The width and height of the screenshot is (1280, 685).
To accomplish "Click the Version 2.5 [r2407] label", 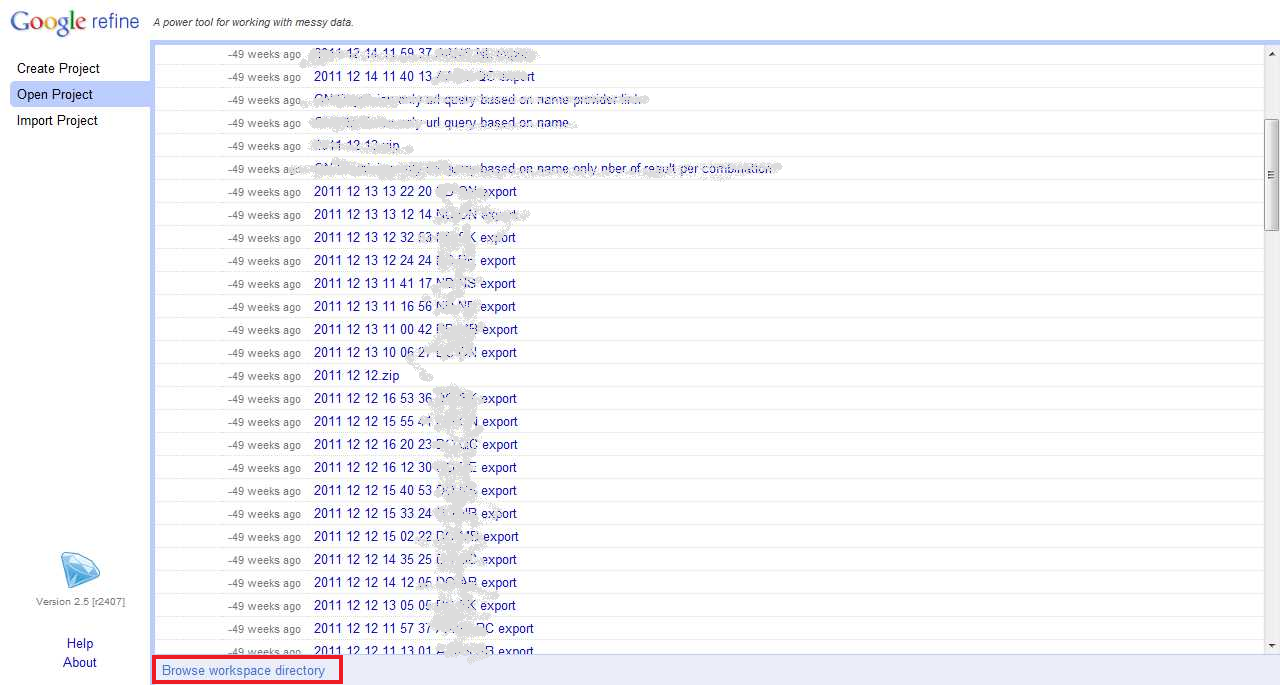I will coord(80,601).
